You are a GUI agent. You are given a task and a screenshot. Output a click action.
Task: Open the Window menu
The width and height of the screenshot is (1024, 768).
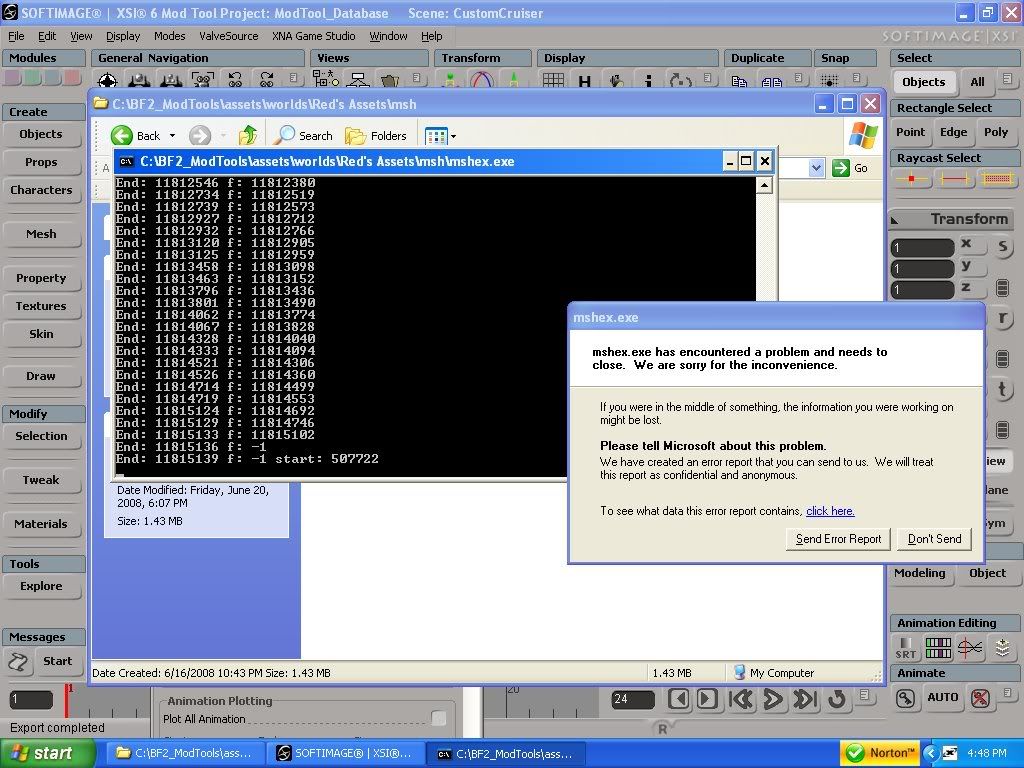388,36
